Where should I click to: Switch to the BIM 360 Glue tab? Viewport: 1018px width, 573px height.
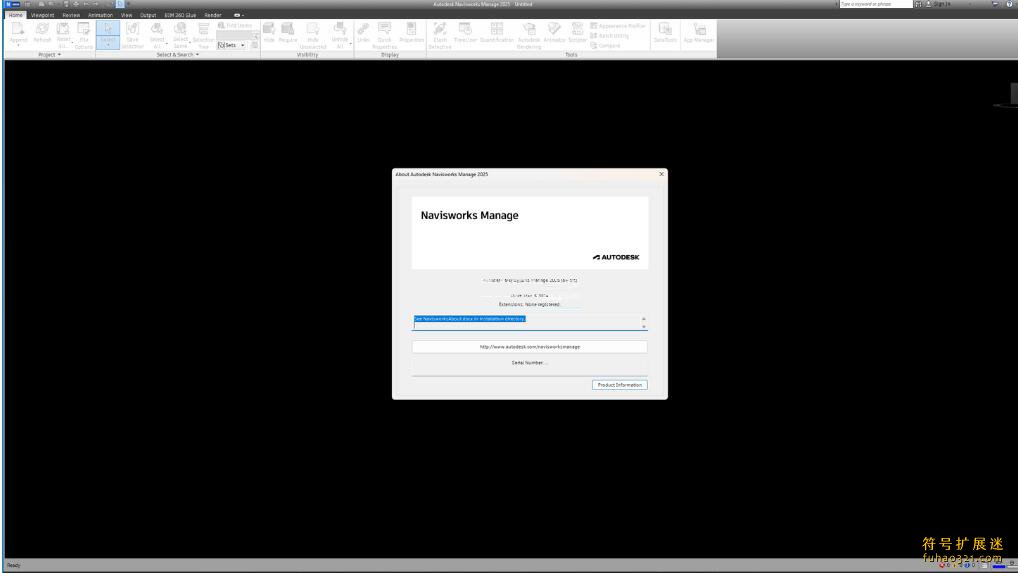click(x=180, y=15)
